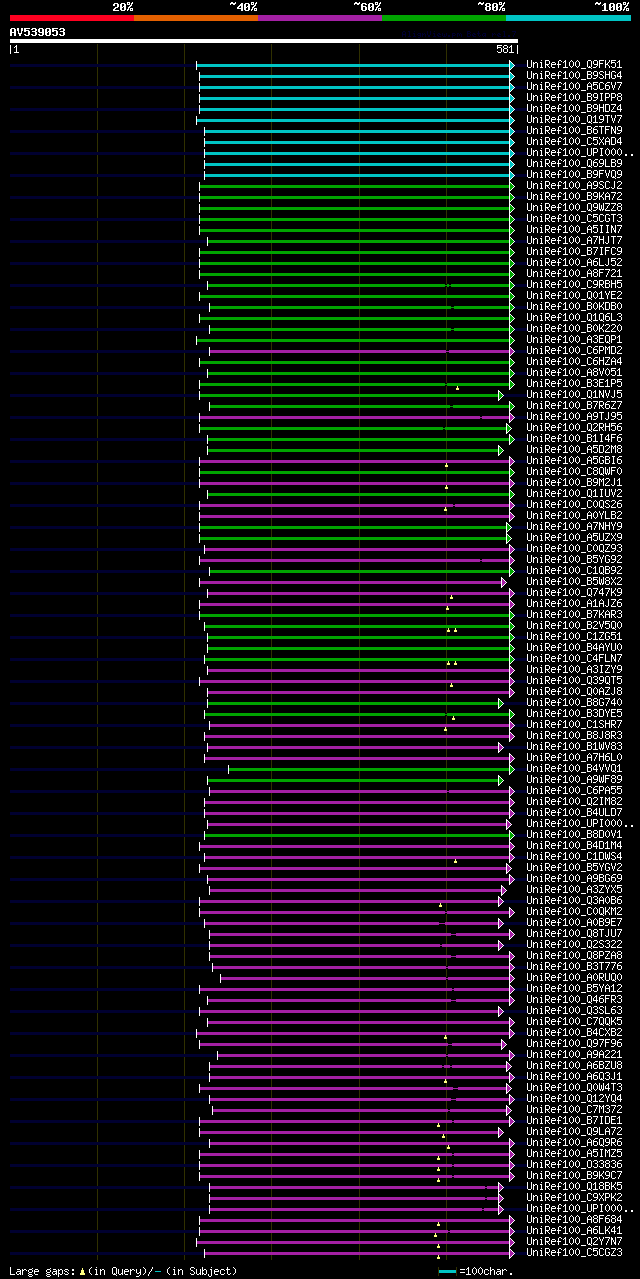Screen dimensions: 640x1279
Task: Select the UniRef100_Q8TJU7 label
Action: point(574,933)
